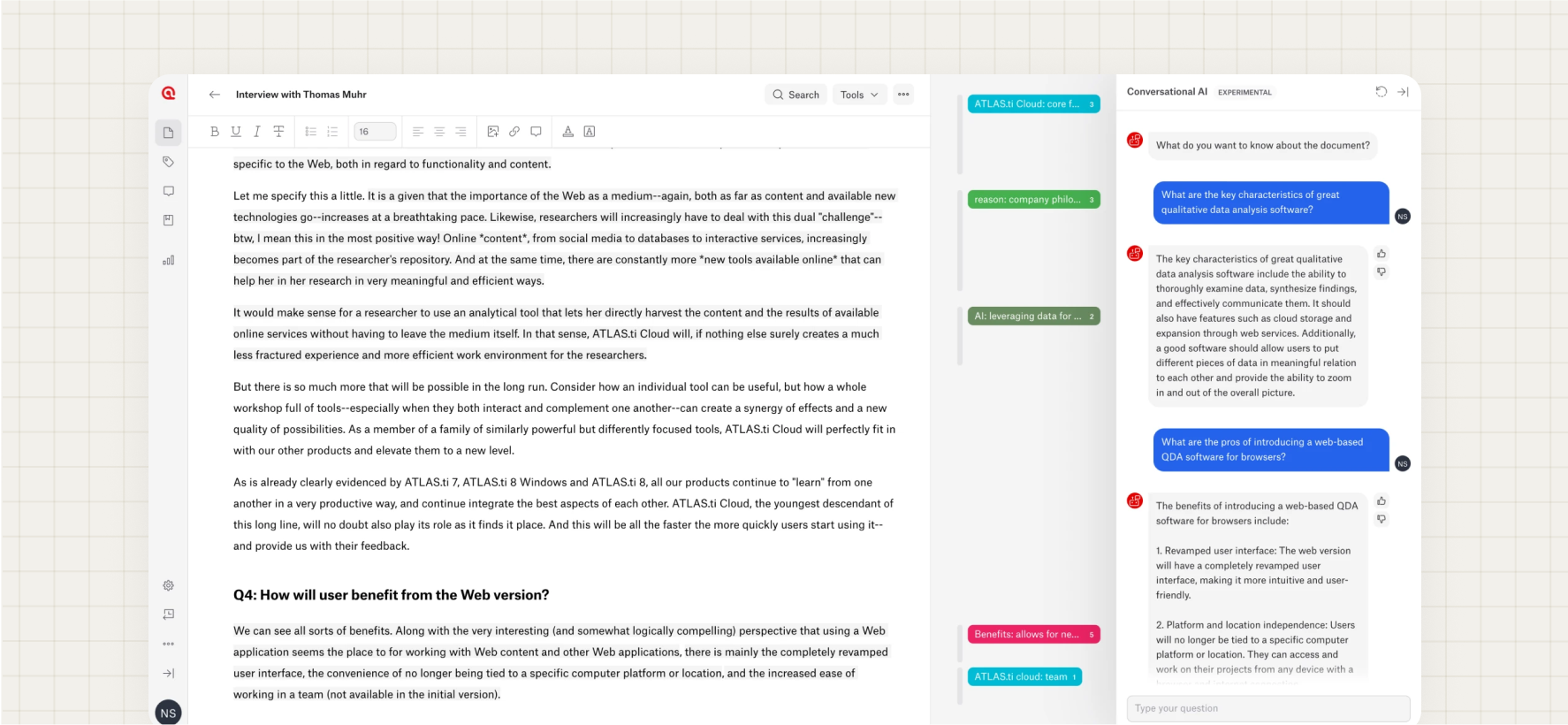Open the font size 16 box
This screenshot has width=1568, height=725.
(x=375, y=132)
